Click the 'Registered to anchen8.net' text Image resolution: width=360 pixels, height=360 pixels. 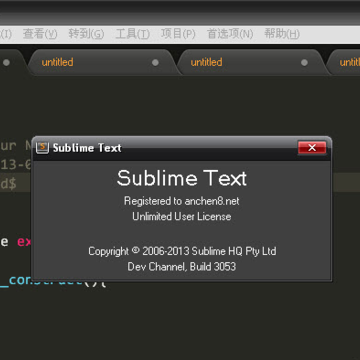pos(182,201)
